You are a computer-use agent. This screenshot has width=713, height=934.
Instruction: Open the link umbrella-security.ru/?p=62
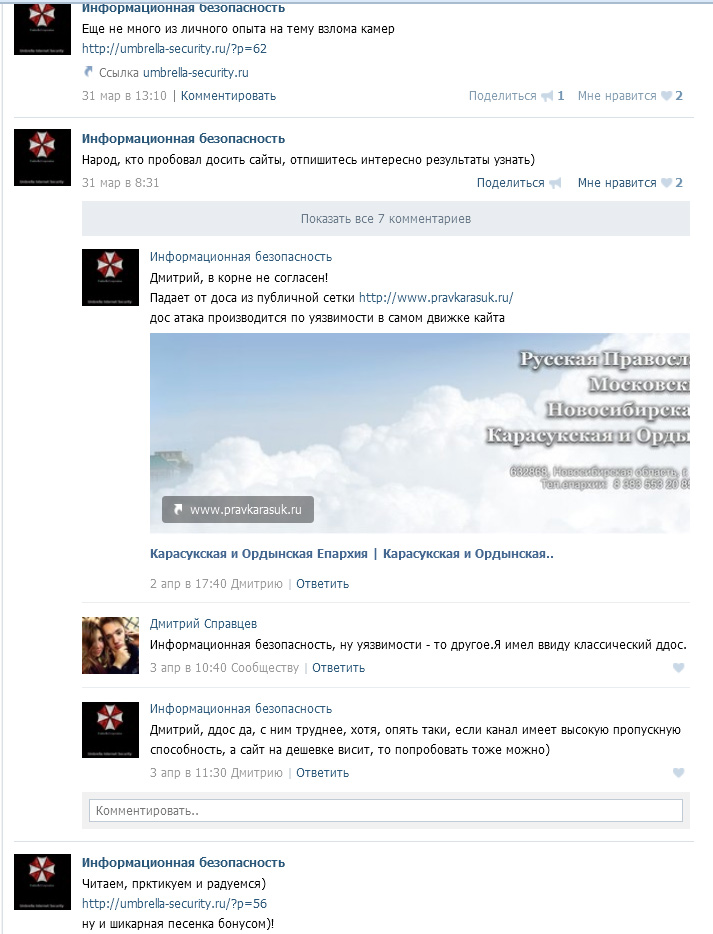click(175, 49)
